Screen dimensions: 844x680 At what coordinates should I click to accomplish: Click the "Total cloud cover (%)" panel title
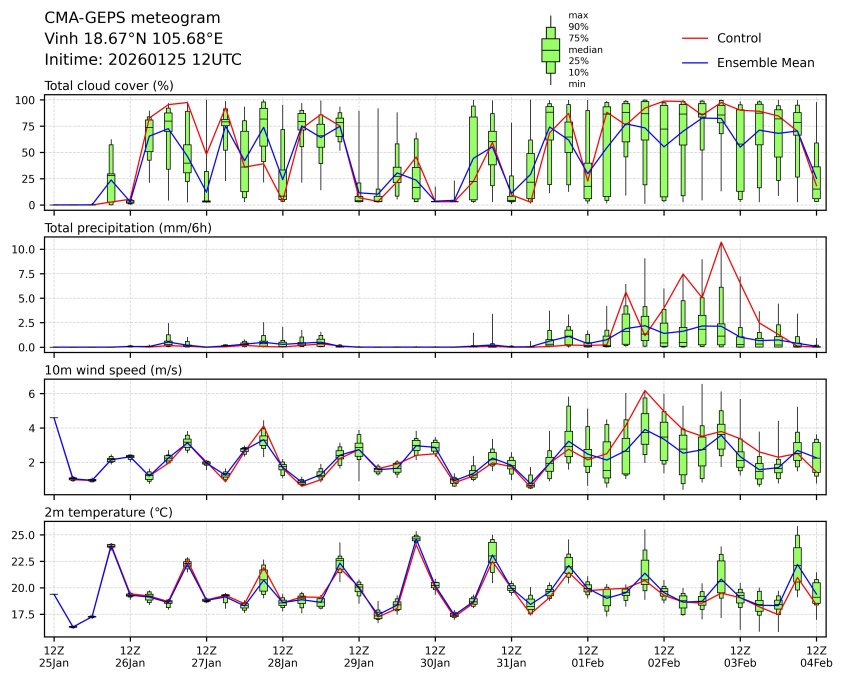pos(109,85)
